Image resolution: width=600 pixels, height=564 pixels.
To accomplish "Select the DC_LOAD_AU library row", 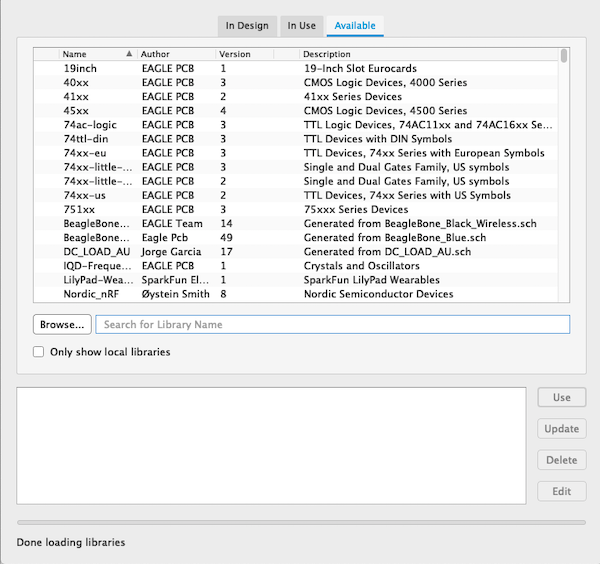I will [296, 252].
